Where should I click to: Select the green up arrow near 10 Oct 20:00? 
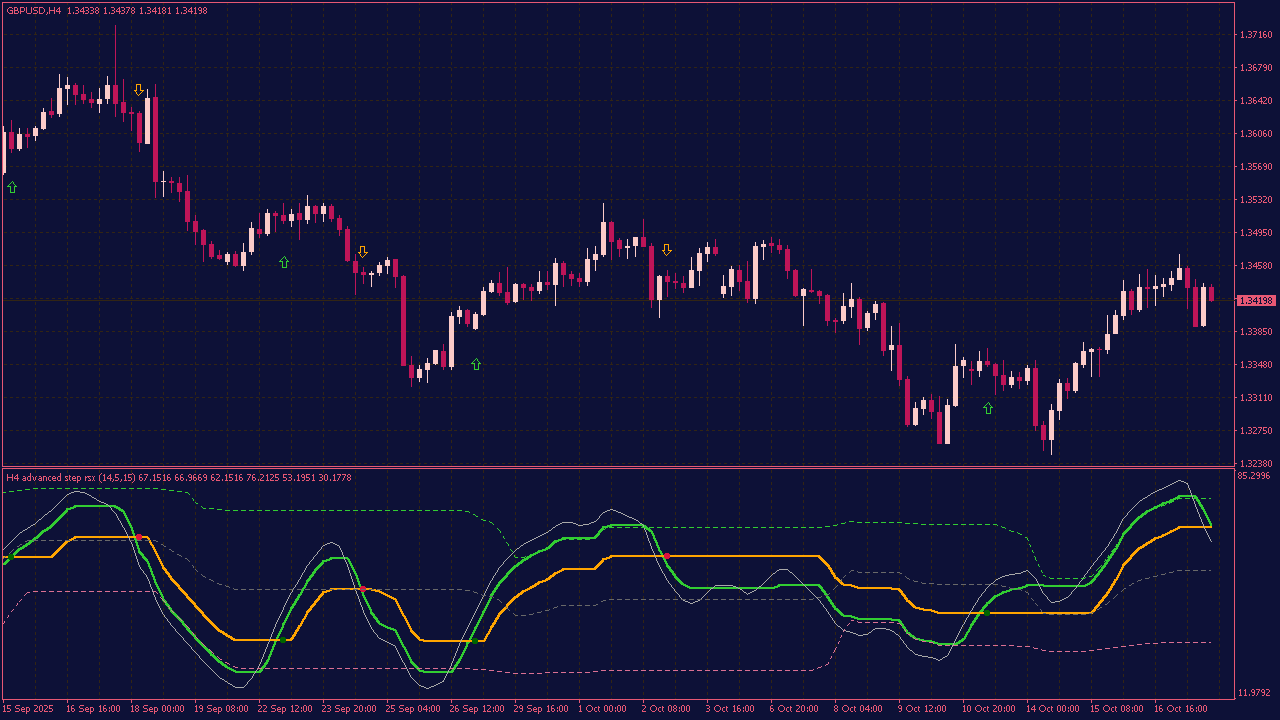pos(987,407)
